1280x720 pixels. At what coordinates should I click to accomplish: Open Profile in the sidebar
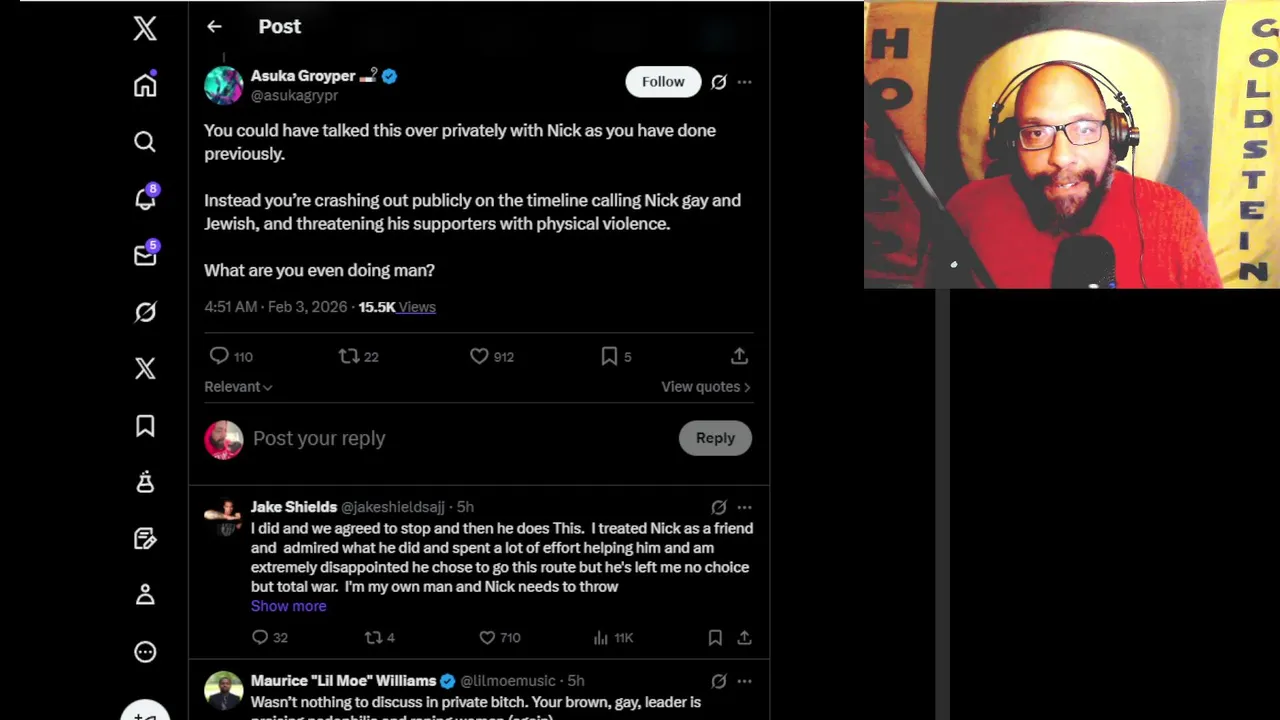pyautogui.click(x=145, y=595)
